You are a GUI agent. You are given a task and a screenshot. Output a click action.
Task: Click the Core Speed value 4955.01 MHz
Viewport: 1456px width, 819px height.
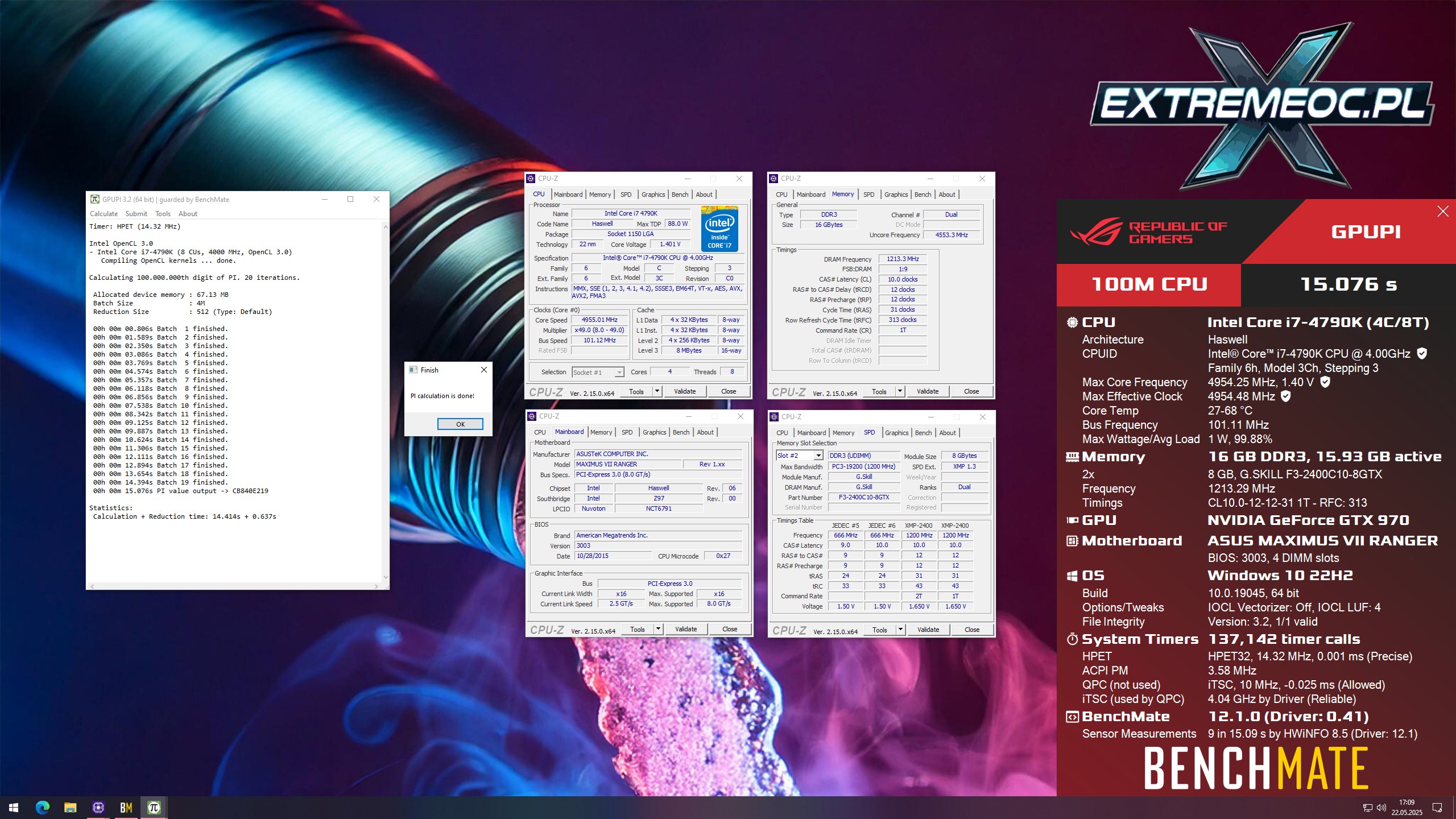click(599, 320)
